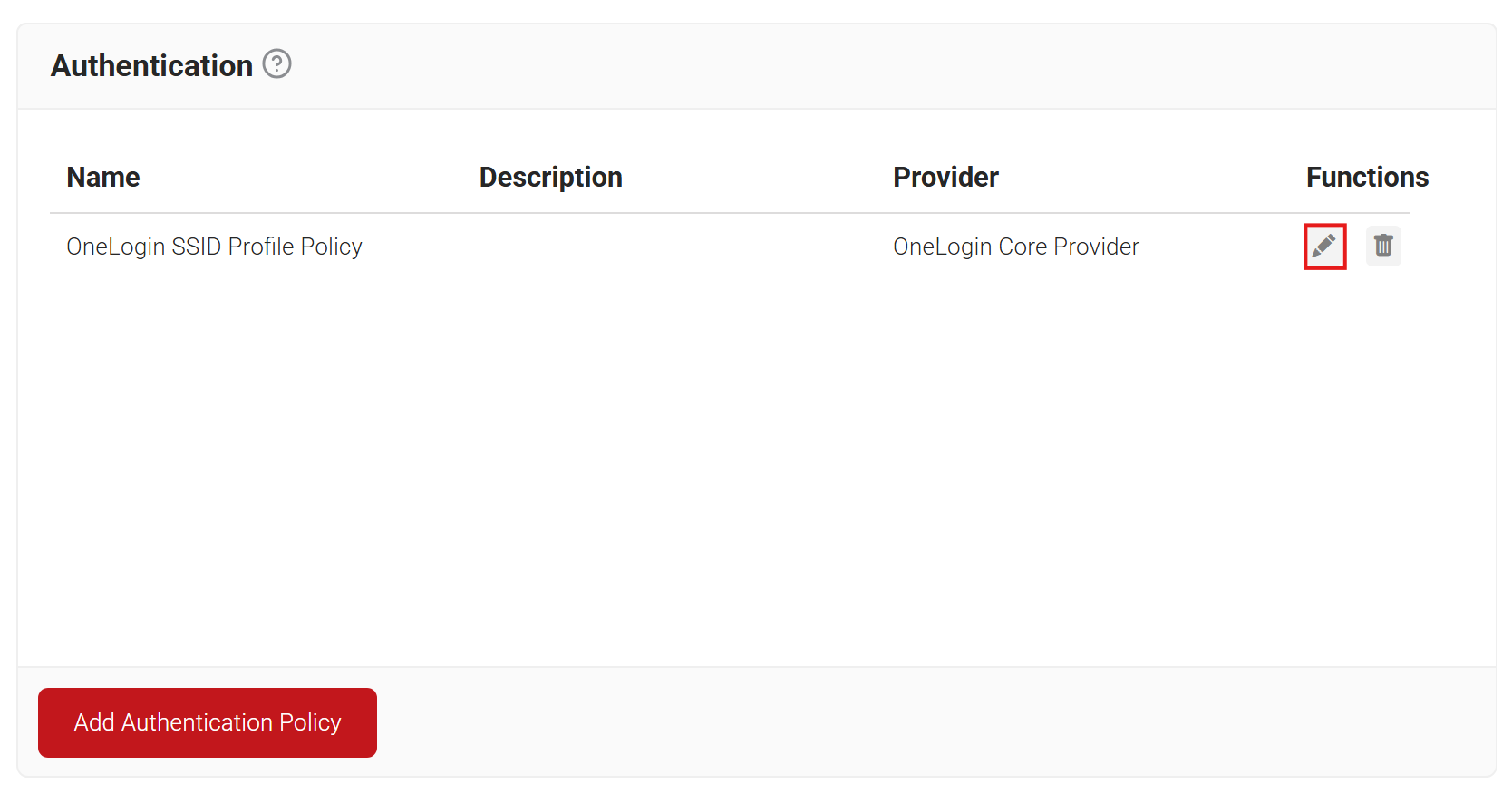Click the question mark beside Authentication

coord(276,64)
